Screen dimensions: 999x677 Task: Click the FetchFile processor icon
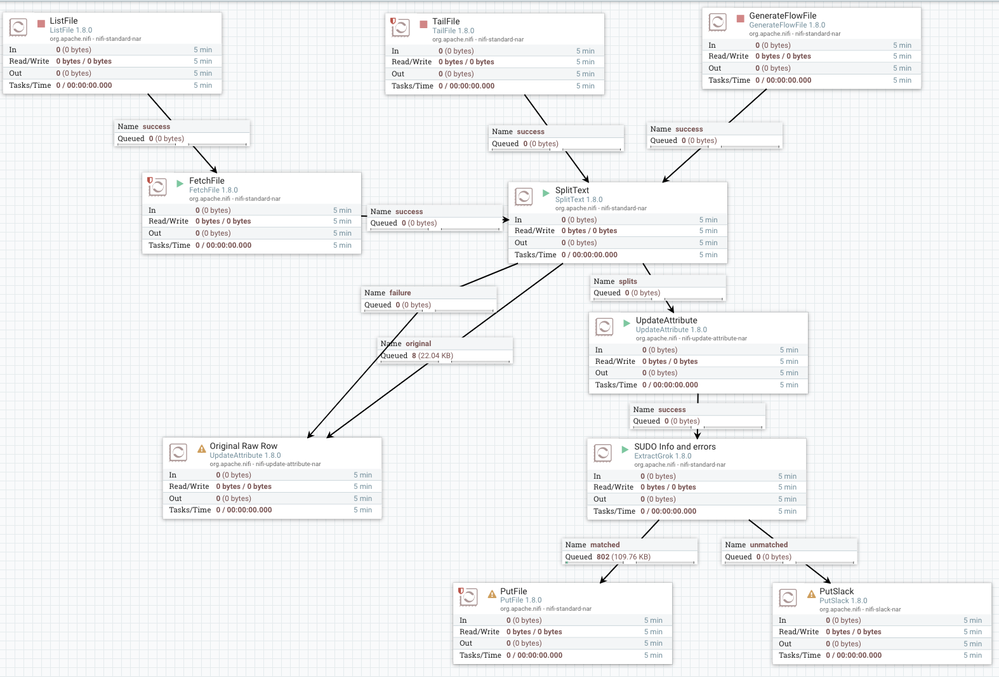click(157, 187)
